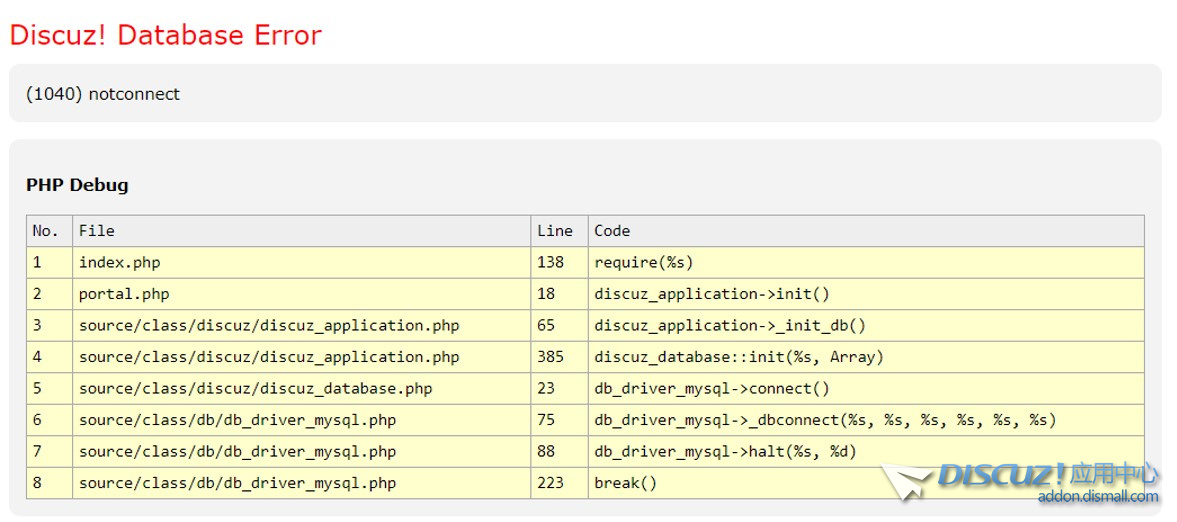Open the addon.dismall.com watermark link

tap(1097, 497)
